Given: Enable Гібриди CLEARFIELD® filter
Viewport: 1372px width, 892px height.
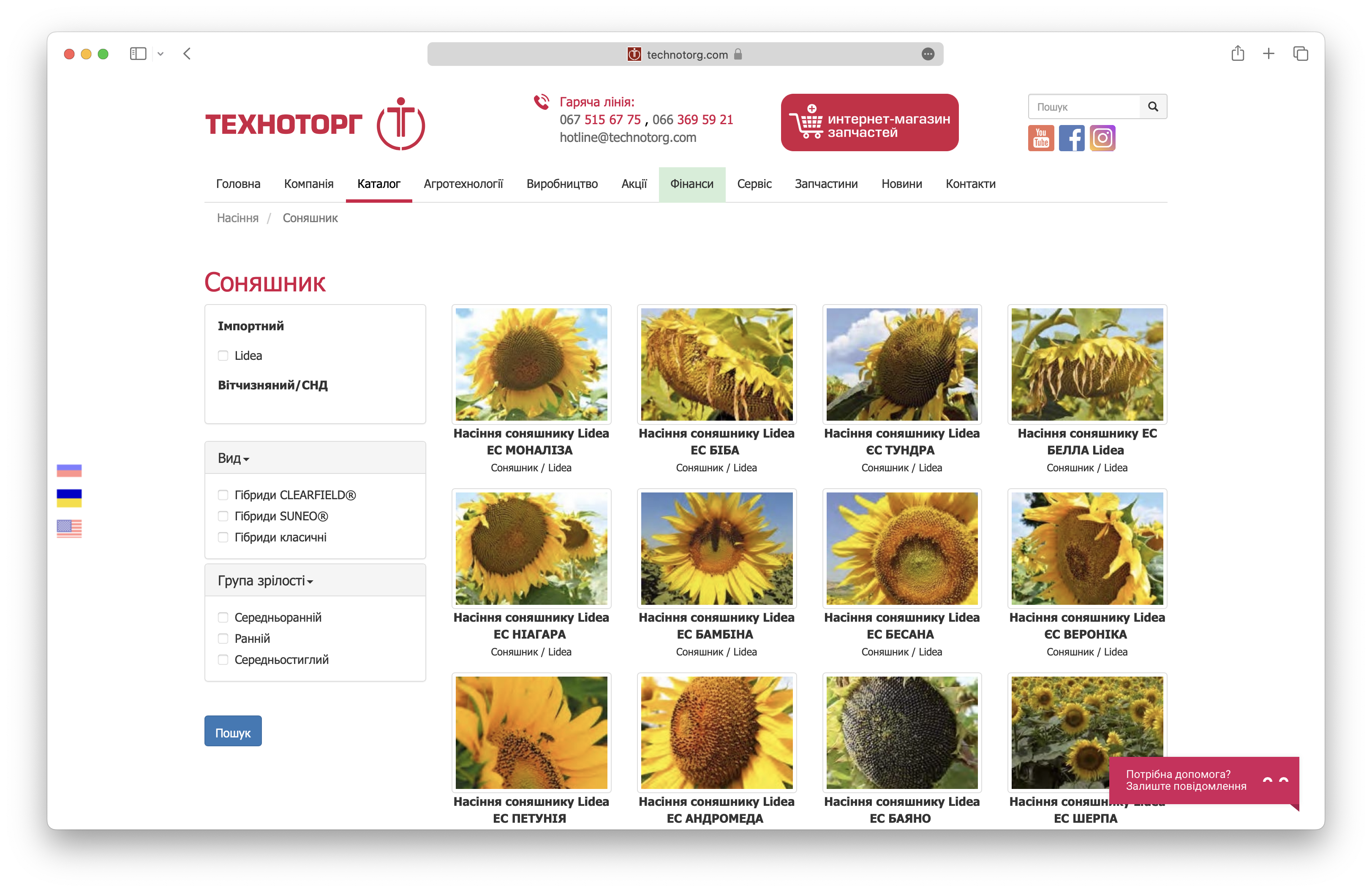Looking at the screenshot, I should tap(223, 495).
